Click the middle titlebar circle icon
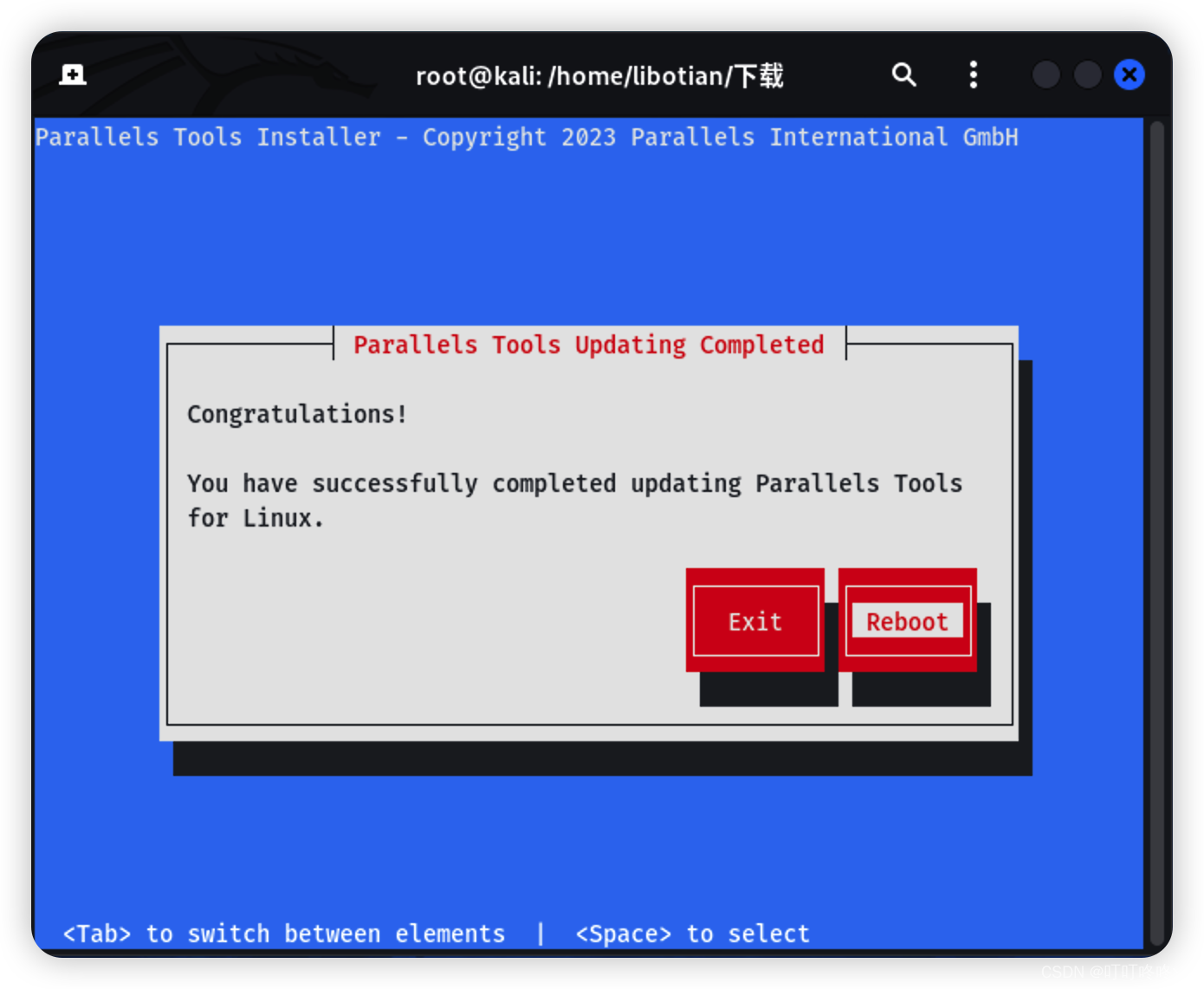The height and width of the screenshot is (989, 1204). pos(1087,74)
